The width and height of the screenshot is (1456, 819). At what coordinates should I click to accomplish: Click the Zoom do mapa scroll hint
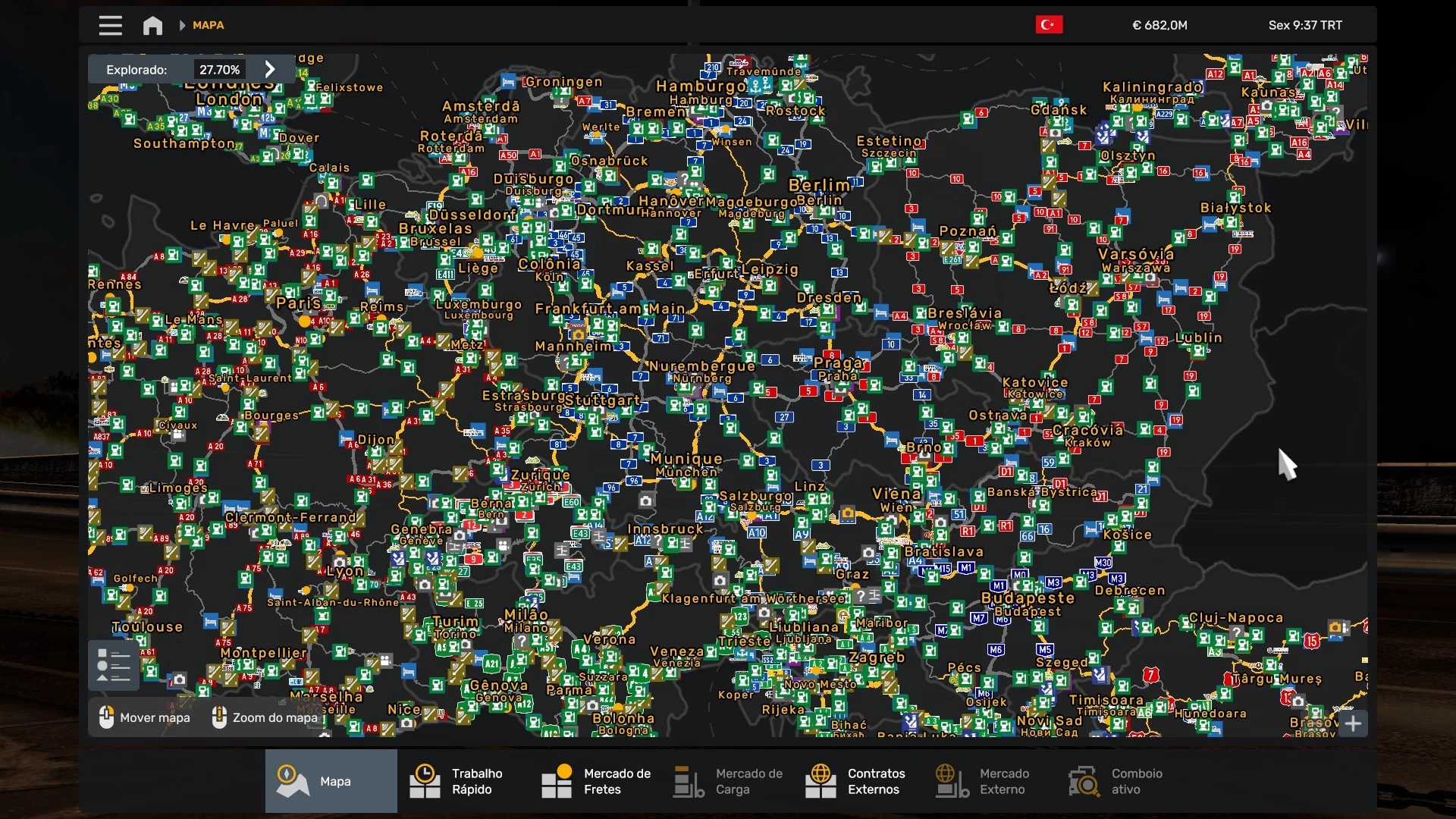[x=265, y=717]
